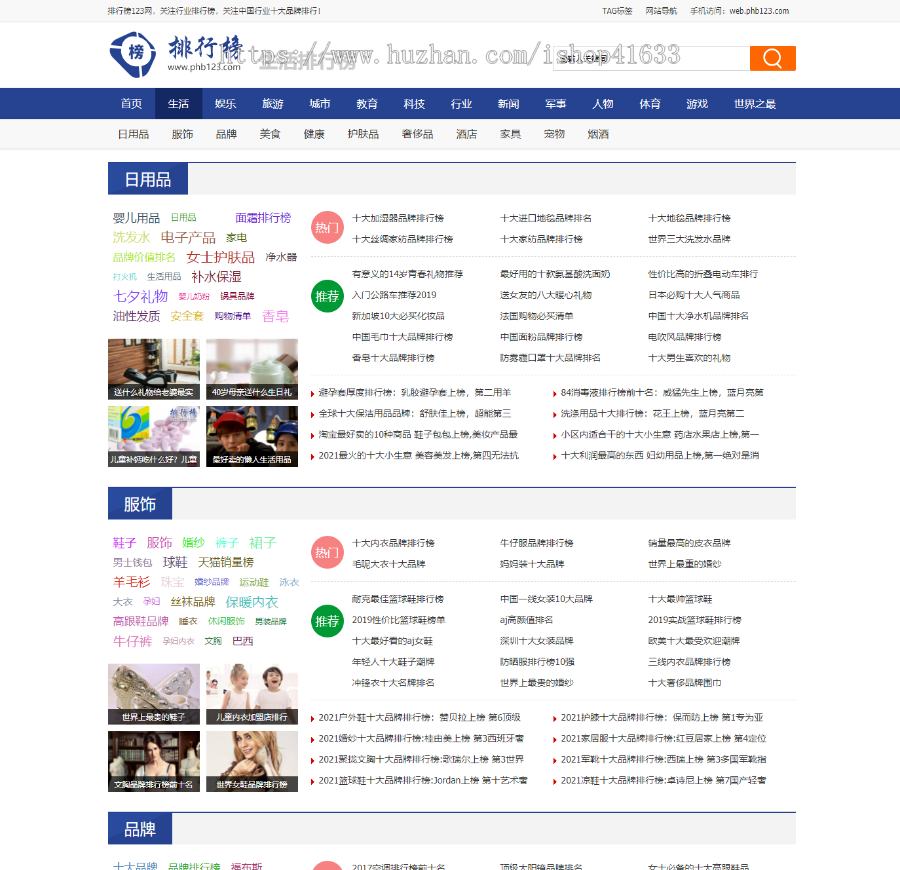
Task: Open the 儿童内衣加盟店排行 thumbnail
Action: (252, 694)
